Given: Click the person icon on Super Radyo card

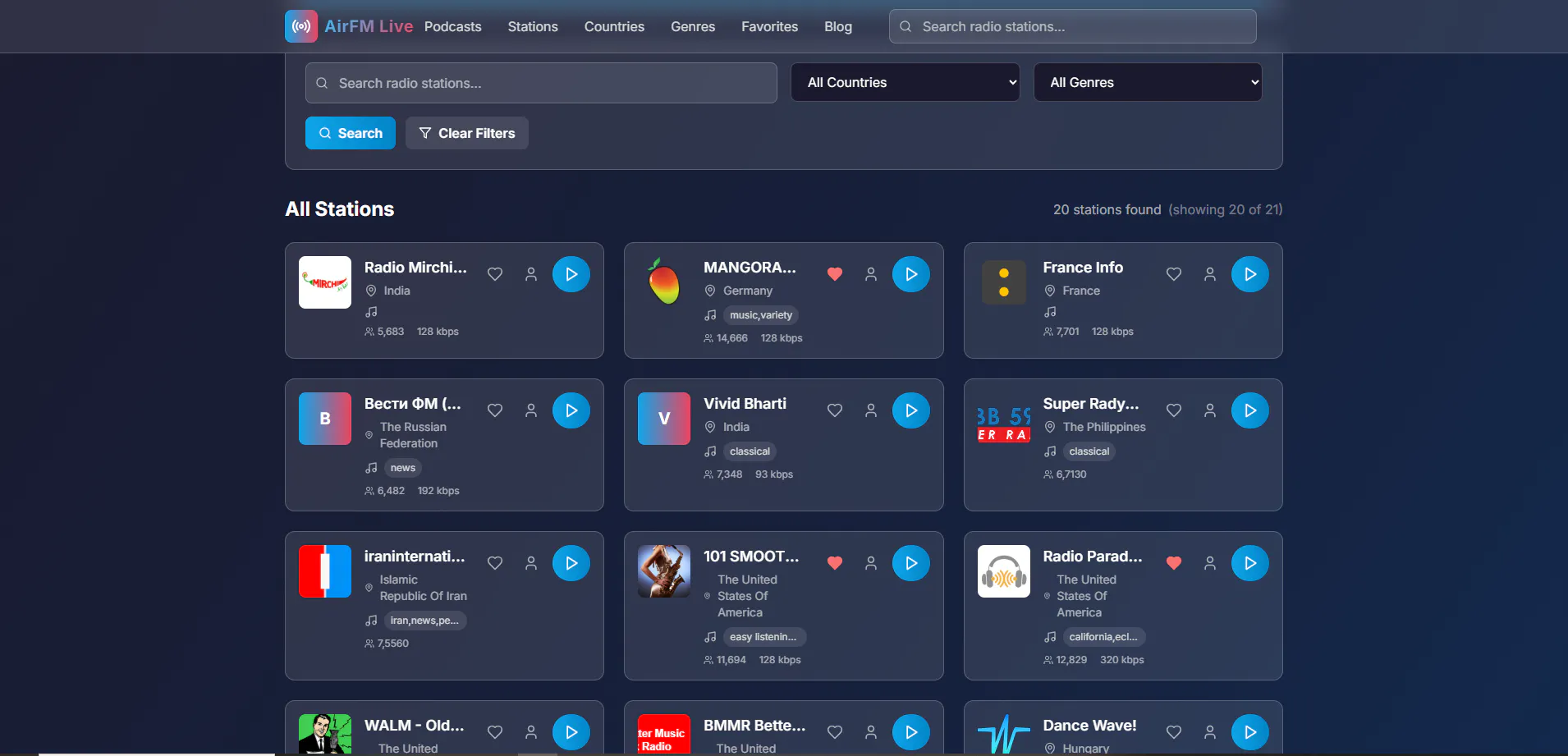Looking at the screenshot, I should (x=1210, y=410).
